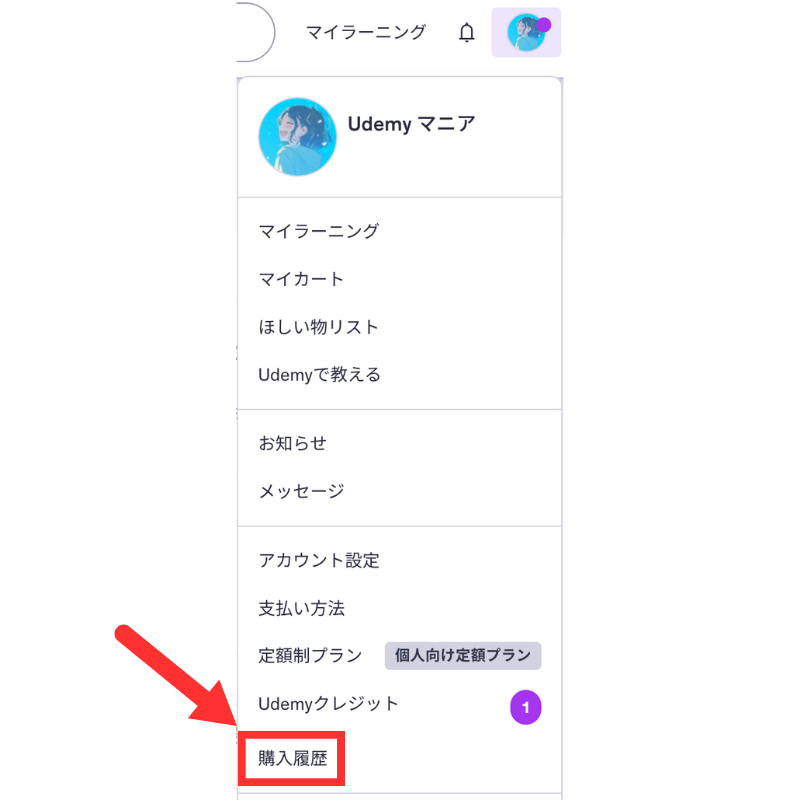Open メッセージ menu item
Viewport: 800px width, 800px height.
[301, 491]
